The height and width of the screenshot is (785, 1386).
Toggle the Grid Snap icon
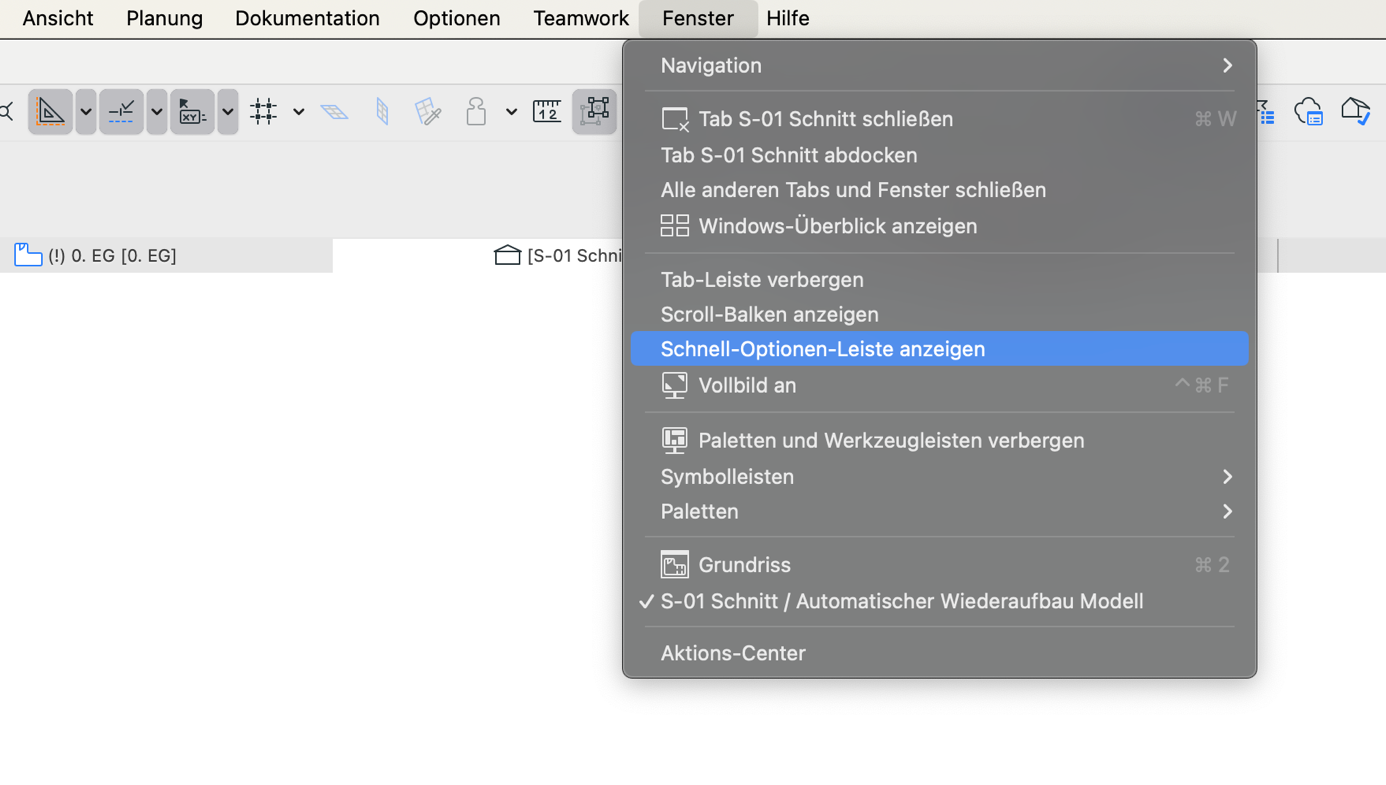[x=263, y=112]
